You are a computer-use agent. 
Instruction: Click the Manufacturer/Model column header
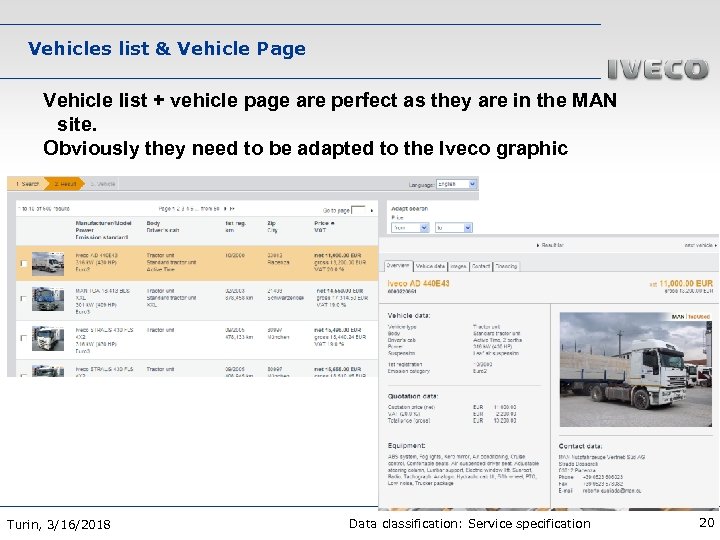pyautogui.click(x=103, y=223)
